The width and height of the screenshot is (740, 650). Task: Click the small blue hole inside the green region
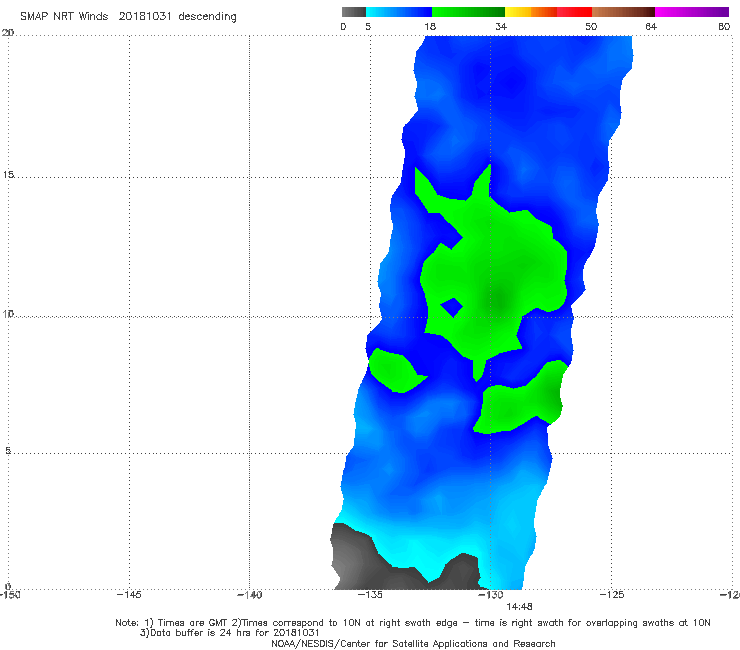click(x=452, y=308)
